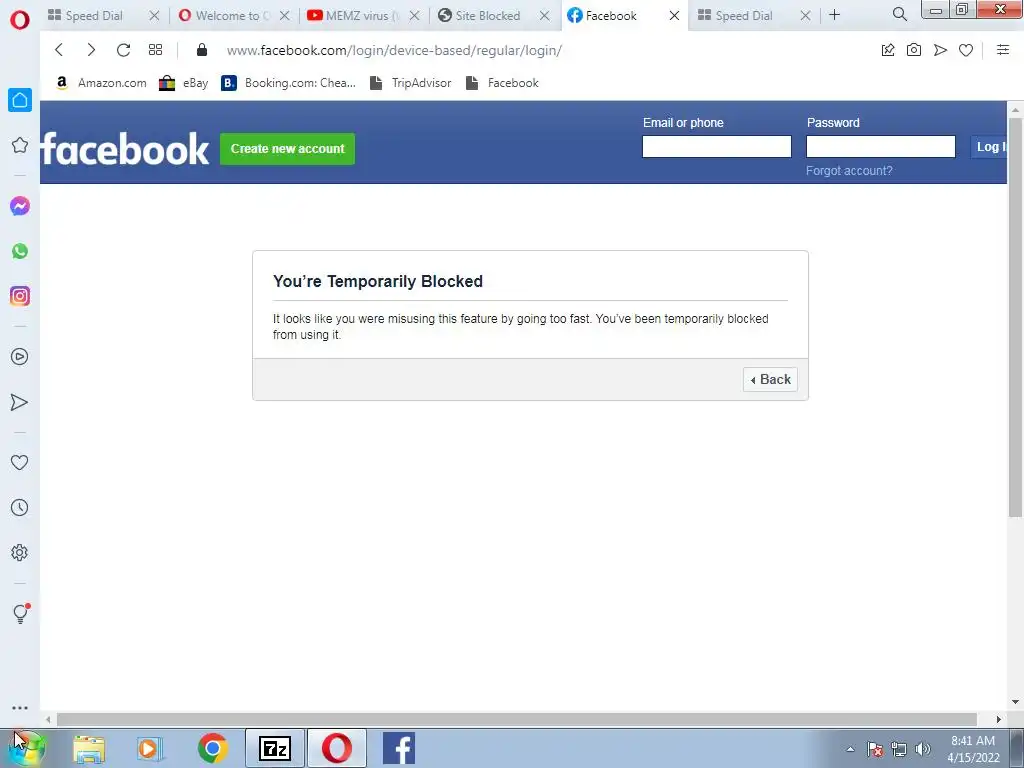Open sidebar setup three dots
The height and width of the screenshot is (768, 1024).
click(x=20, y=708)
